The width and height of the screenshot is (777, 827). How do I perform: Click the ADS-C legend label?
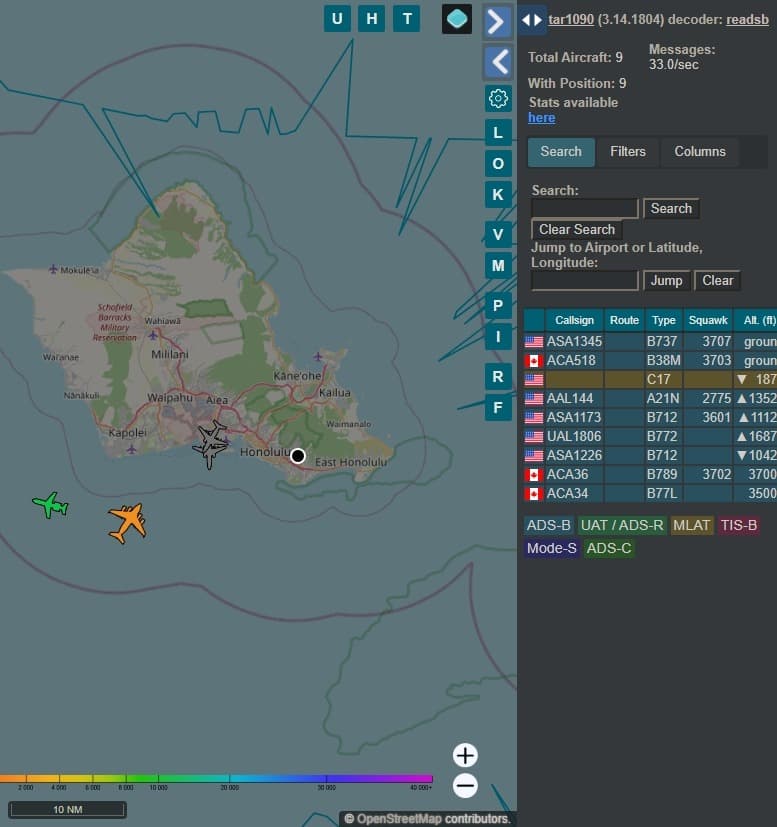point(609,549)
